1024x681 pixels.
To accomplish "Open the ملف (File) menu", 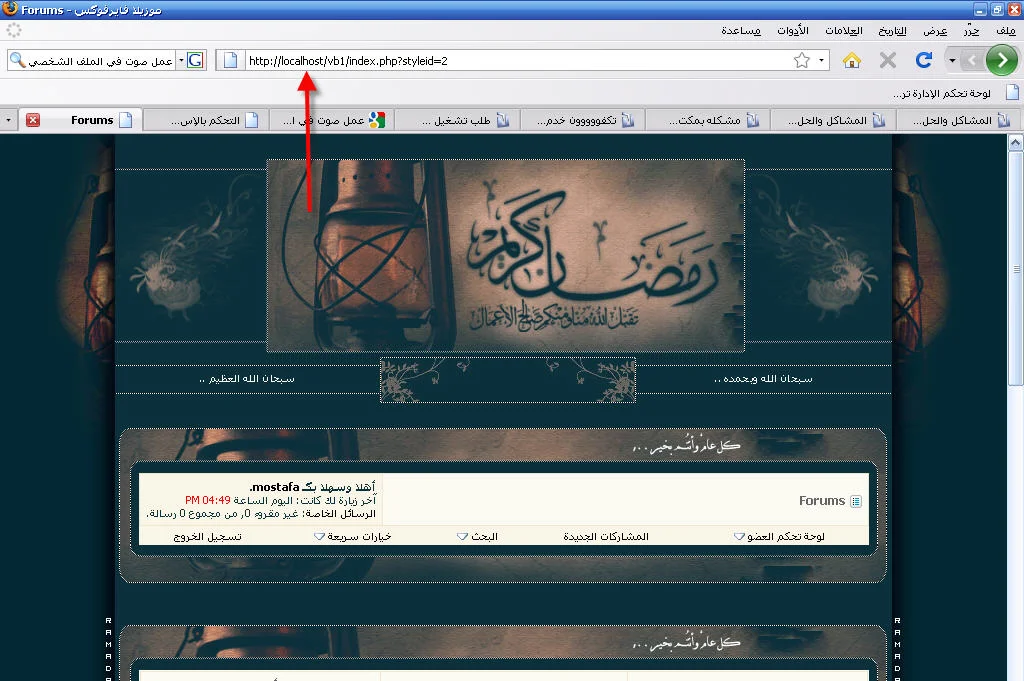I will tap(1004, 31).
